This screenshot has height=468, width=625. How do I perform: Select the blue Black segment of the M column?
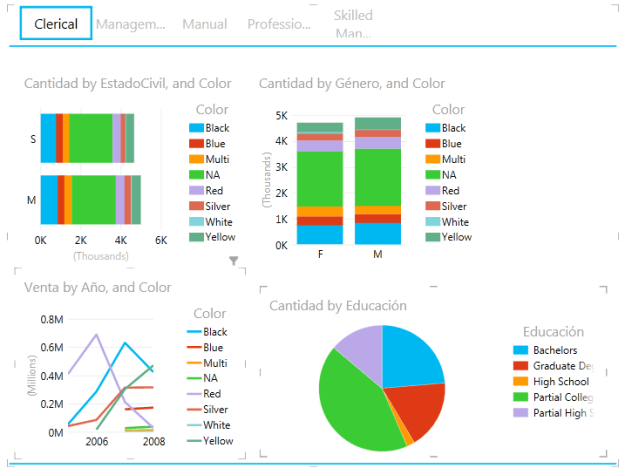(x=378, y=234)
